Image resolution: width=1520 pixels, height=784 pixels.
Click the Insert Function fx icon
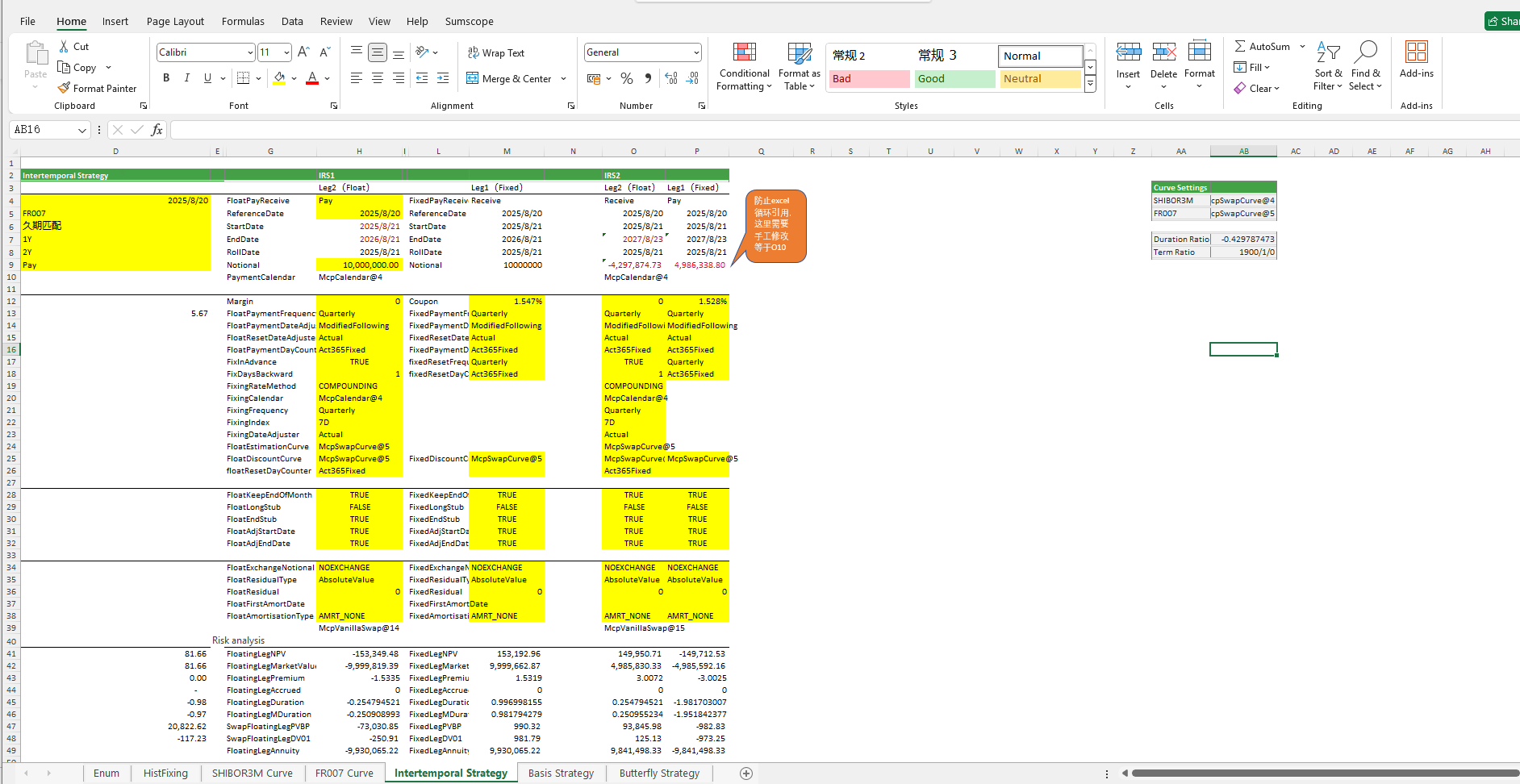[x=157, y=130]
